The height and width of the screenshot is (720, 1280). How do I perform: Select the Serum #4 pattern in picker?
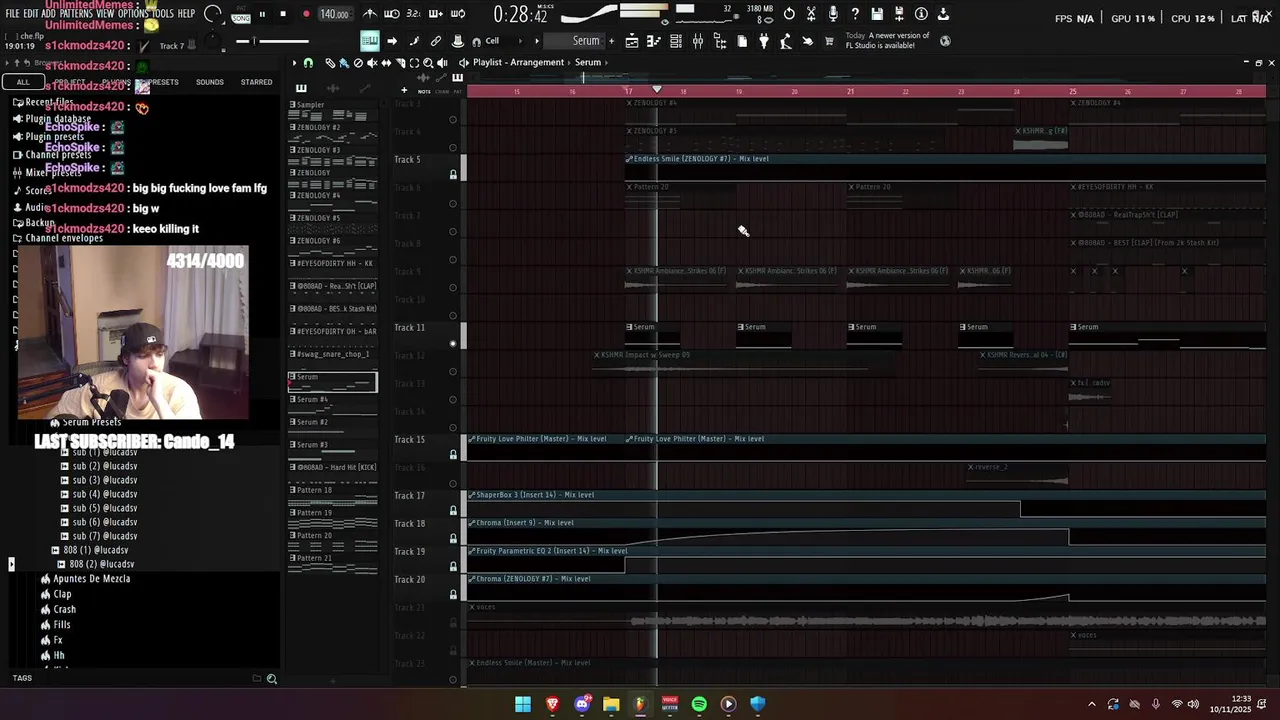333,403
